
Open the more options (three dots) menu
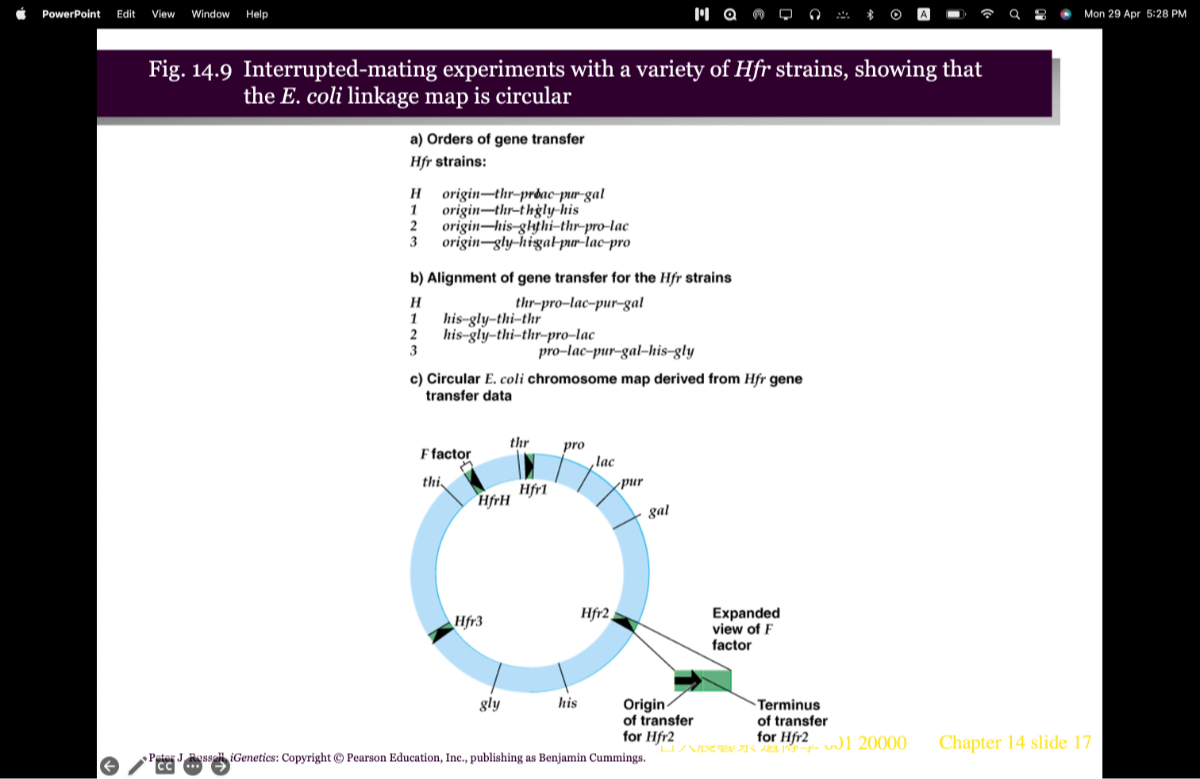192,767
